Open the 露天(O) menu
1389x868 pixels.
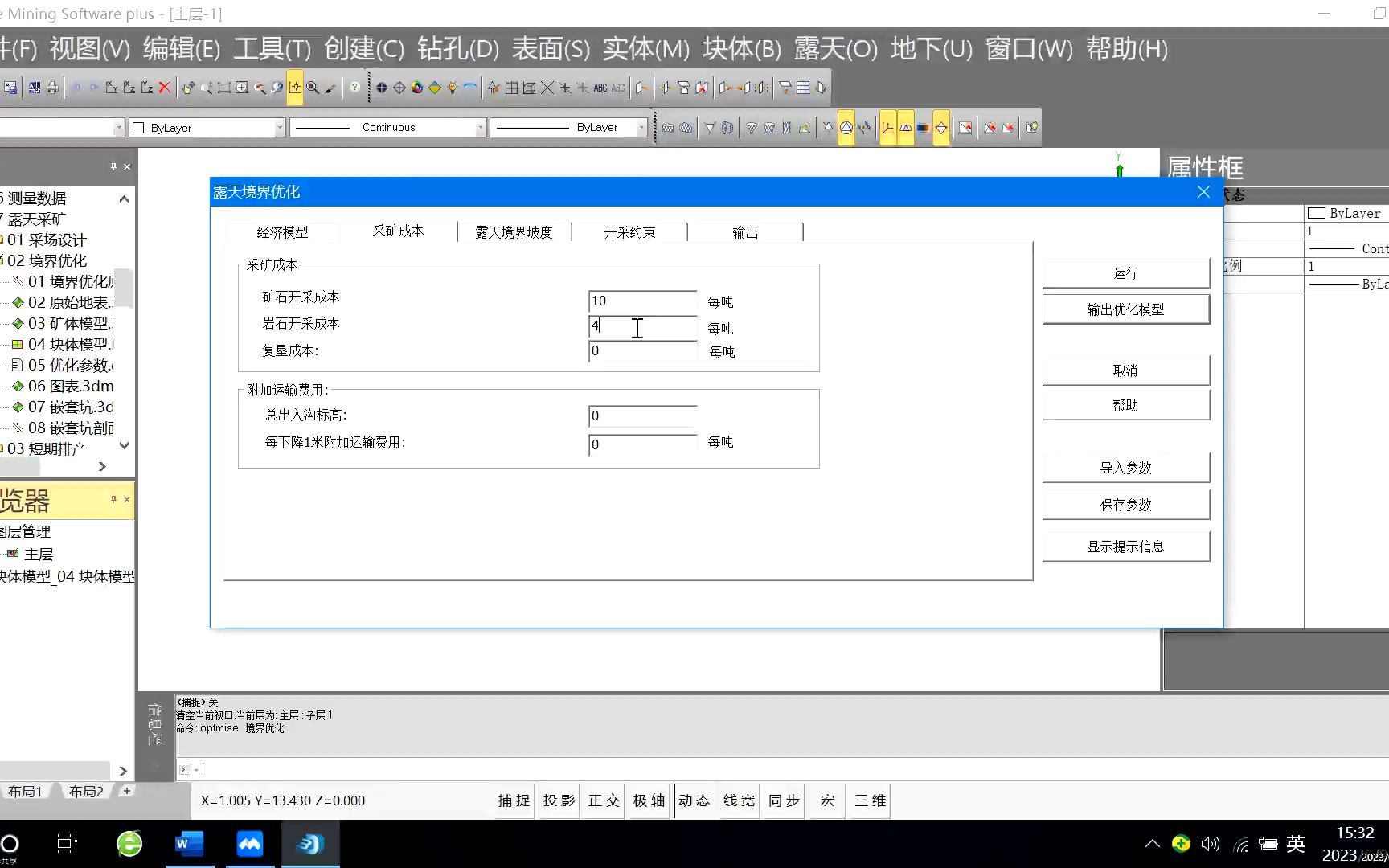tap(836, 49)
